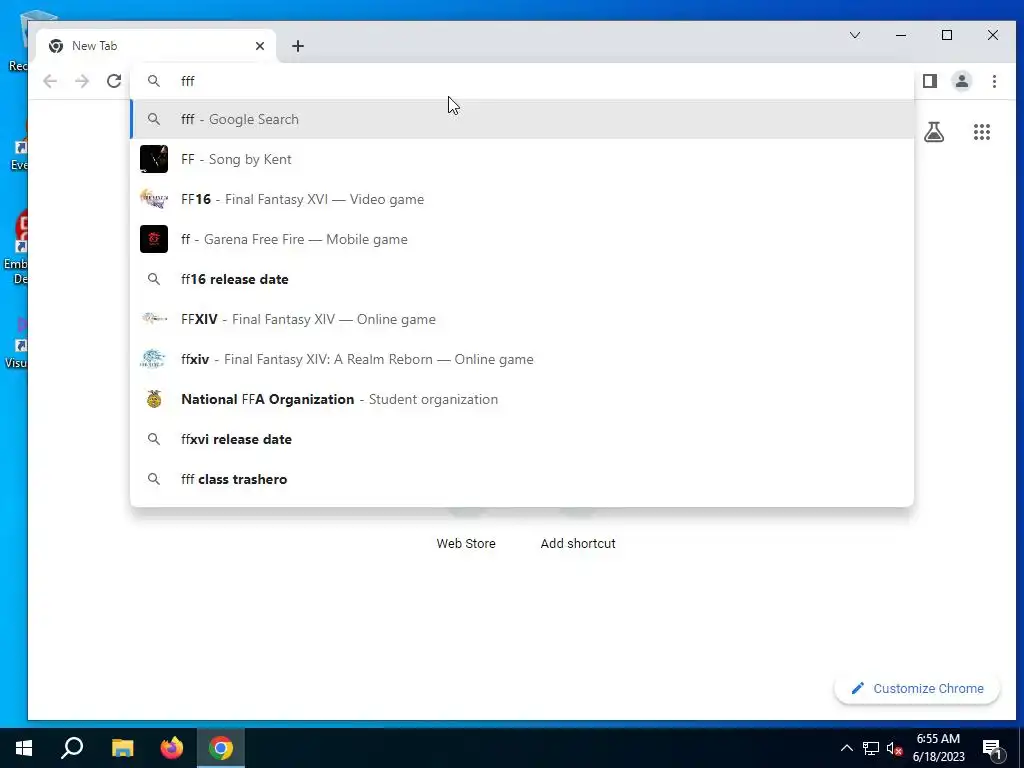Close the New Tab tab
Image resolution: width=1024 pixels, height=768 pixels.
(260, 46)
